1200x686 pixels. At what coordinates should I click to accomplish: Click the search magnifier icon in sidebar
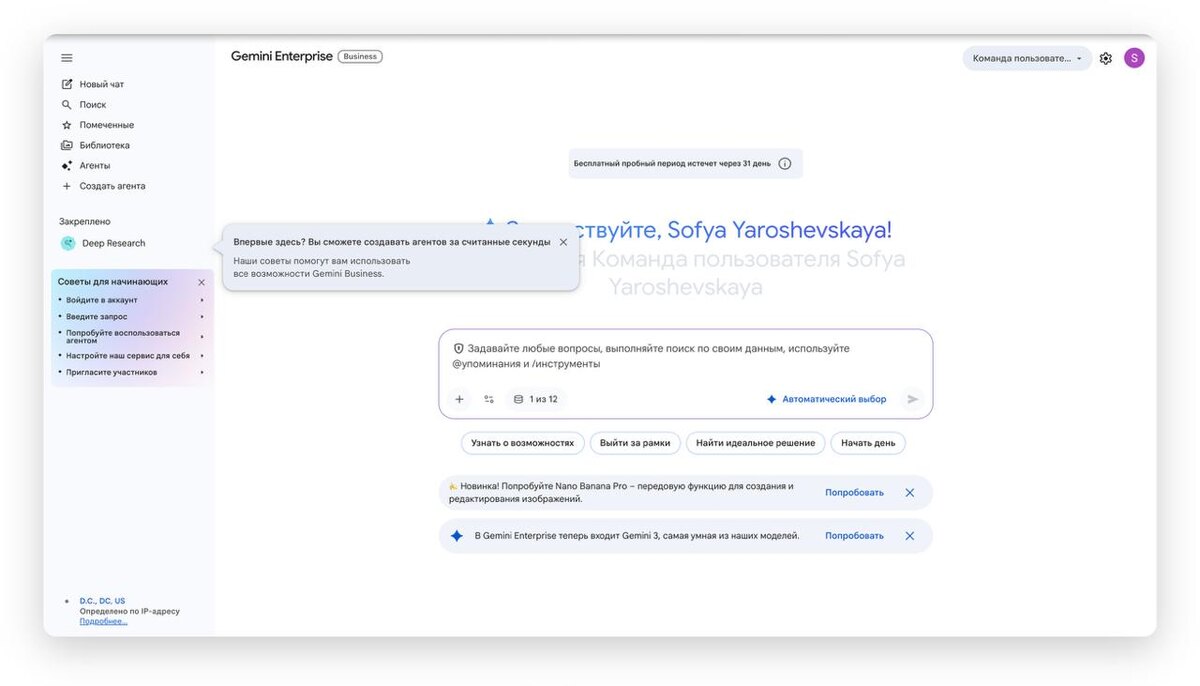67,105
